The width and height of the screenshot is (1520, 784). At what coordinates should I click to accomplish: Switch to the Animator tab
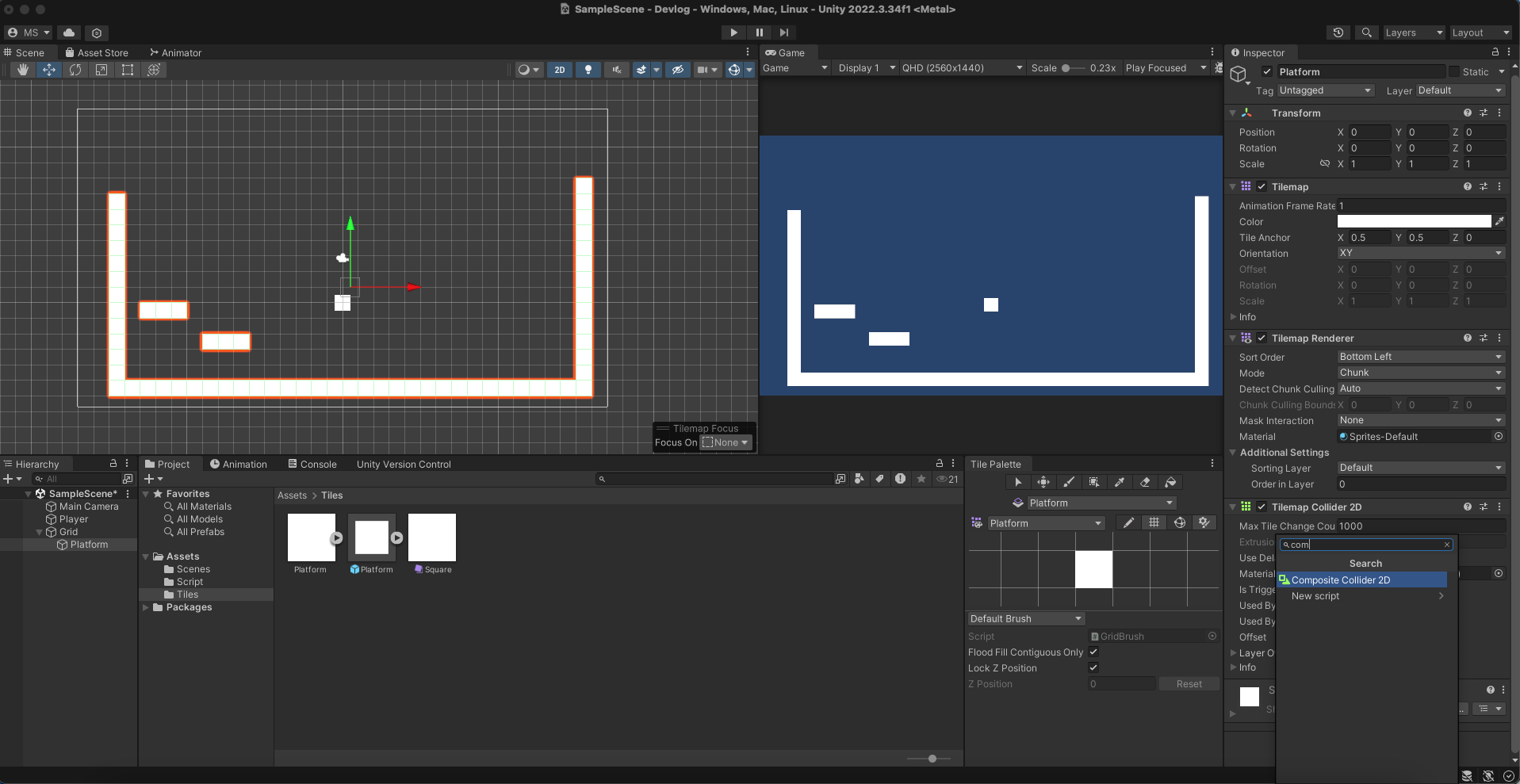[175, 52]
